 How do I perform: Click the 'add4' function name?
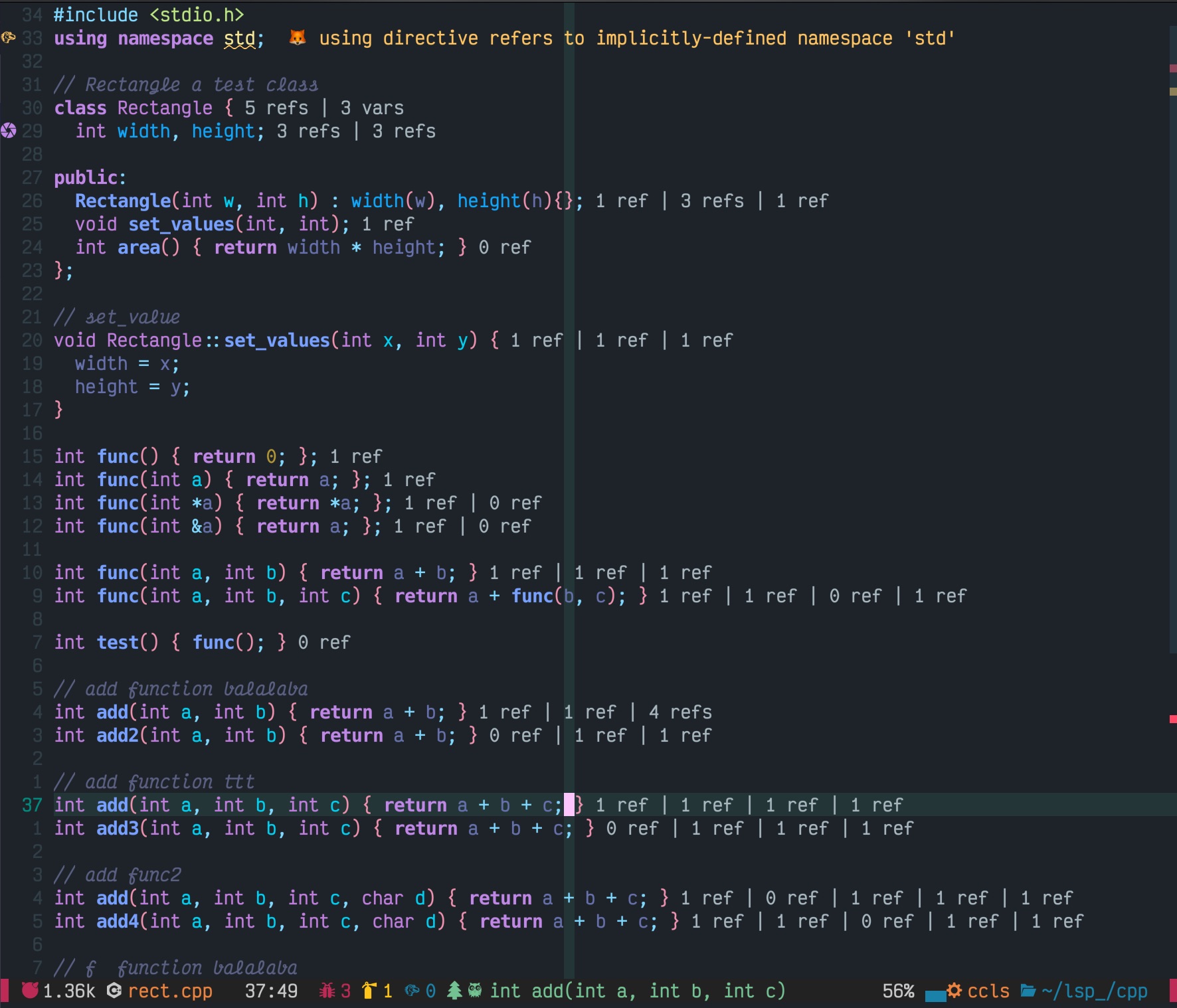pyautogui.click(x=117, y=921)
